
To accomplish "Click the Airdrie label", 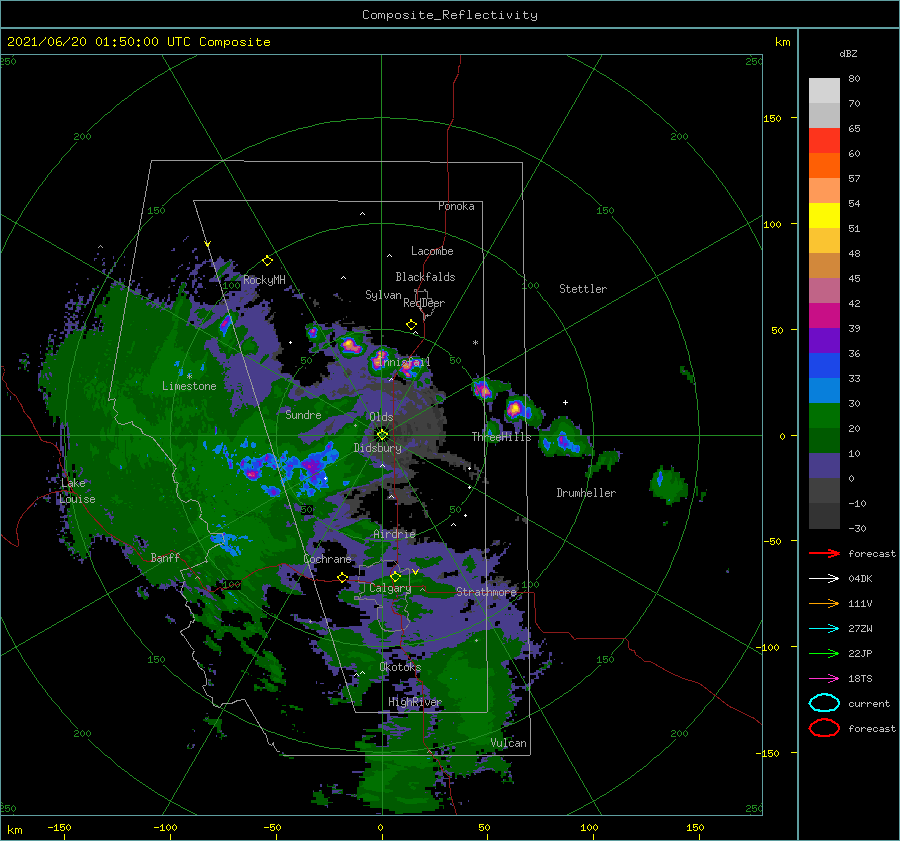I will 394,534.
